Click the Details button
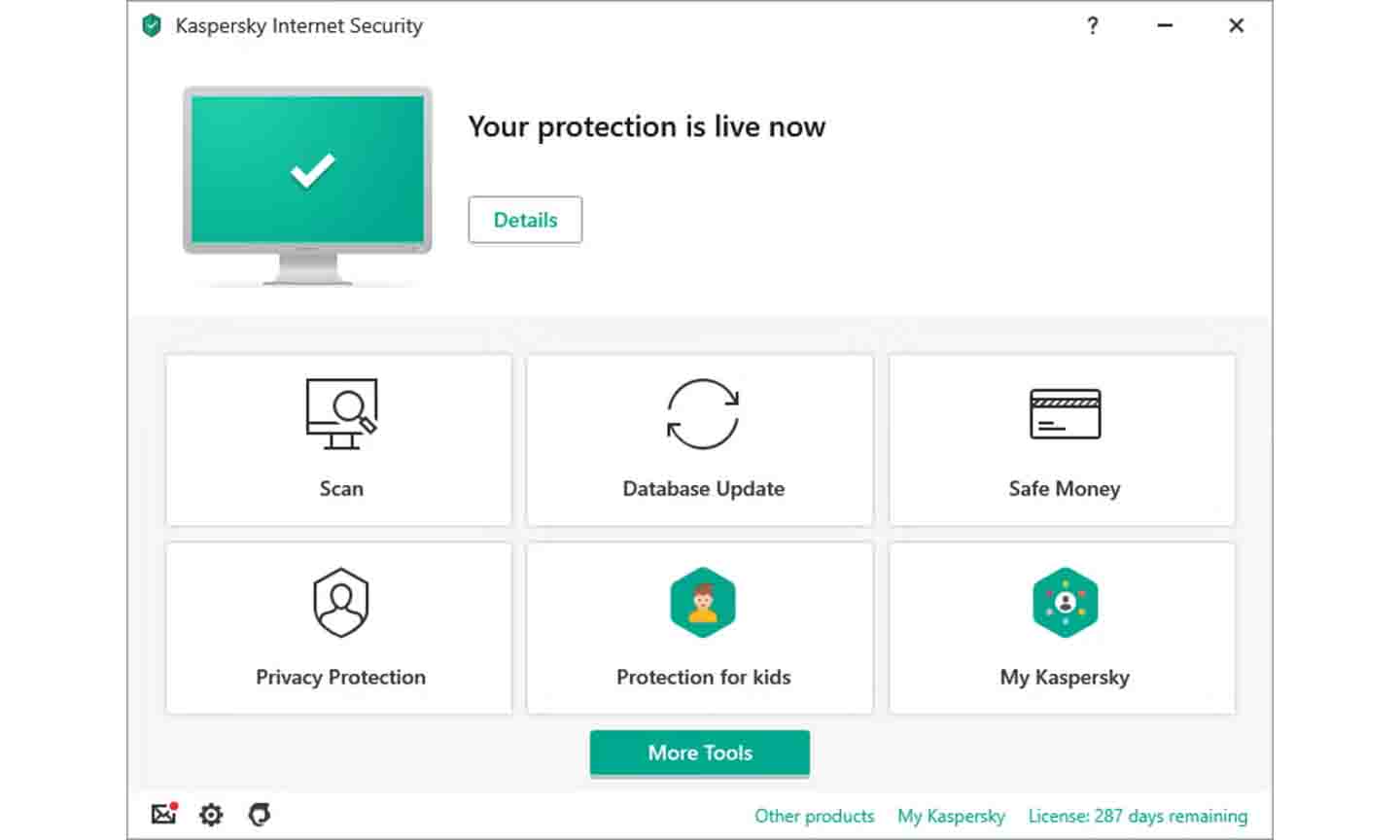Viewport: 1400px width, 840px height. point(525,220)
